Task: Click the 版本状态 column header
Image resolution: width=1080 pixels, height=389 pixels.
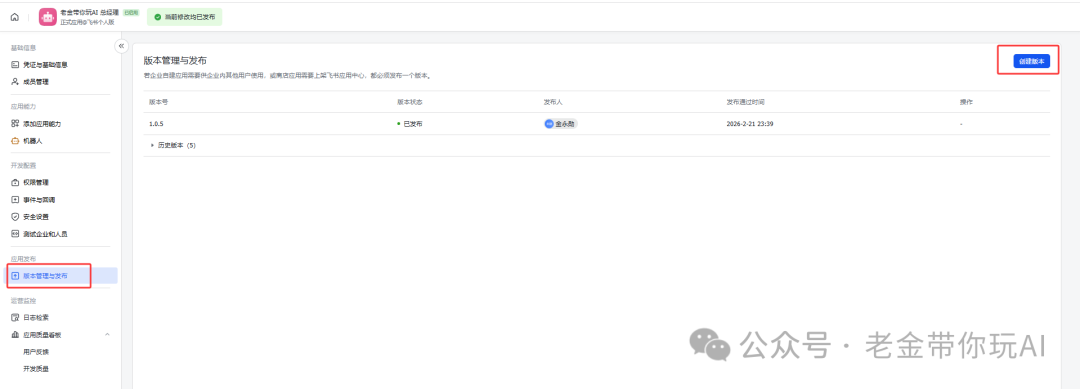Action: pyautogui.click(x=410, y=102)
